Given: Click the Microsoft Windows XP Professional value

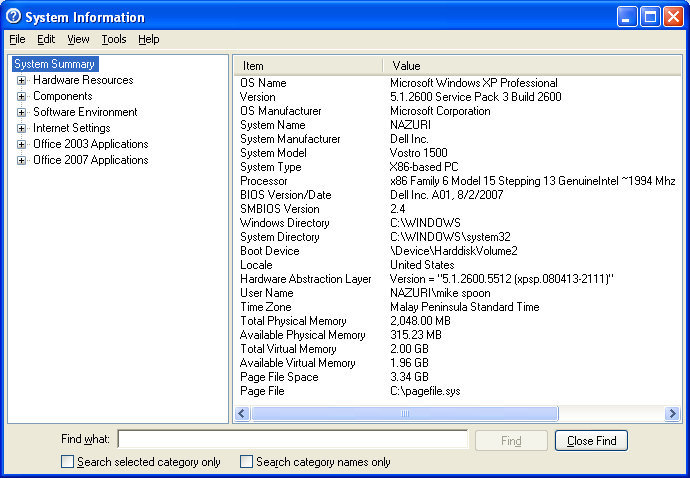Looking at the screenshot, I should 473,83.
